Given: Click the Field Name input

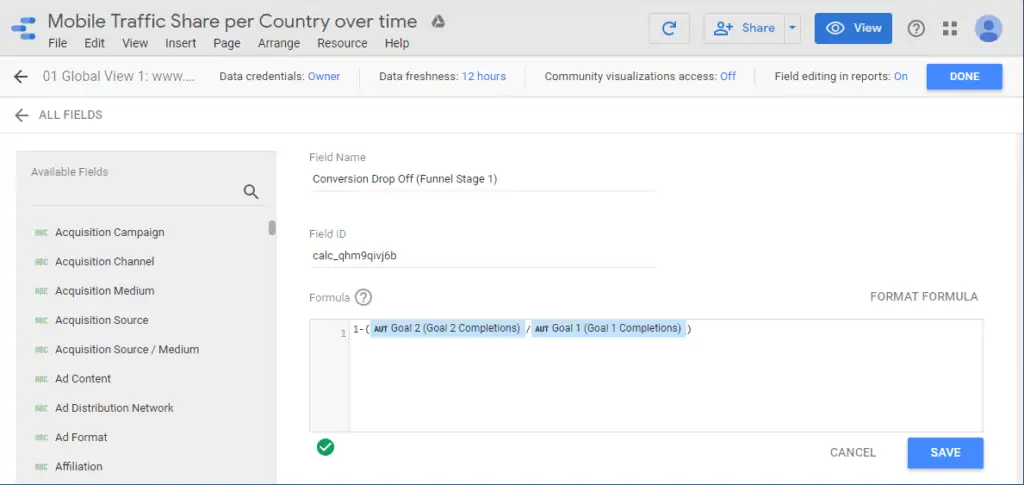Looking at the screenshot, I should (x=482, y=179).
